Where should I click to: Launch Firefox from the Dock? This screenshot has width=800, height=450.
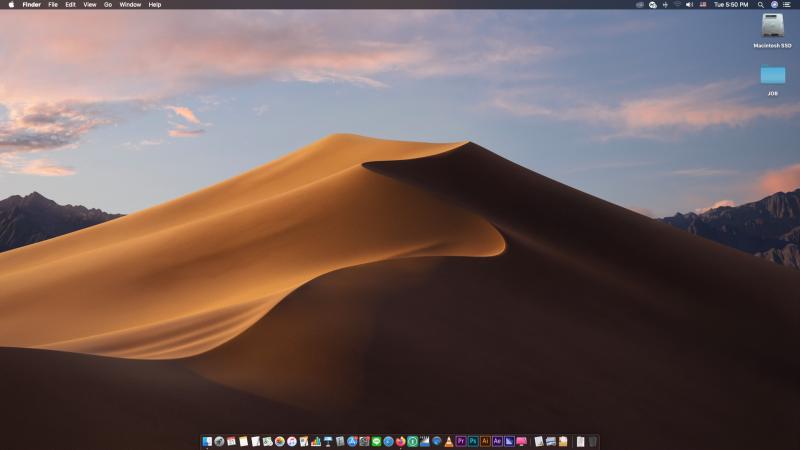(401, 441)
